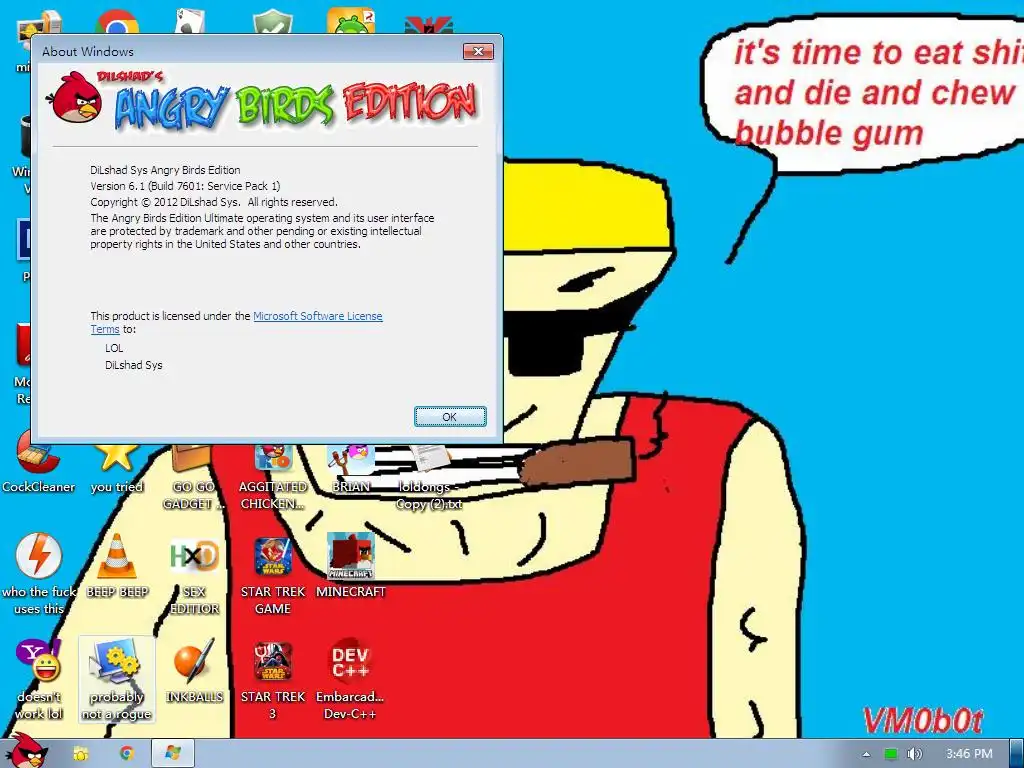Viewport: 1024px width, 768px height.
Task: Click the 'Version 6.1 (Build 7601: Service Pack 1)' text
Action: coord(185,186)
